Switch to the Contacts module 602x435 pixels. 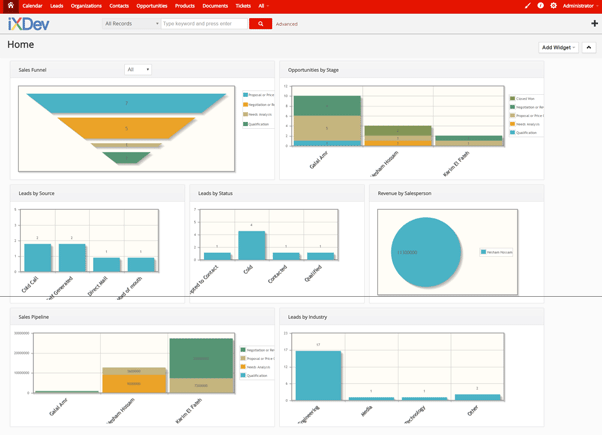(119, 6)
